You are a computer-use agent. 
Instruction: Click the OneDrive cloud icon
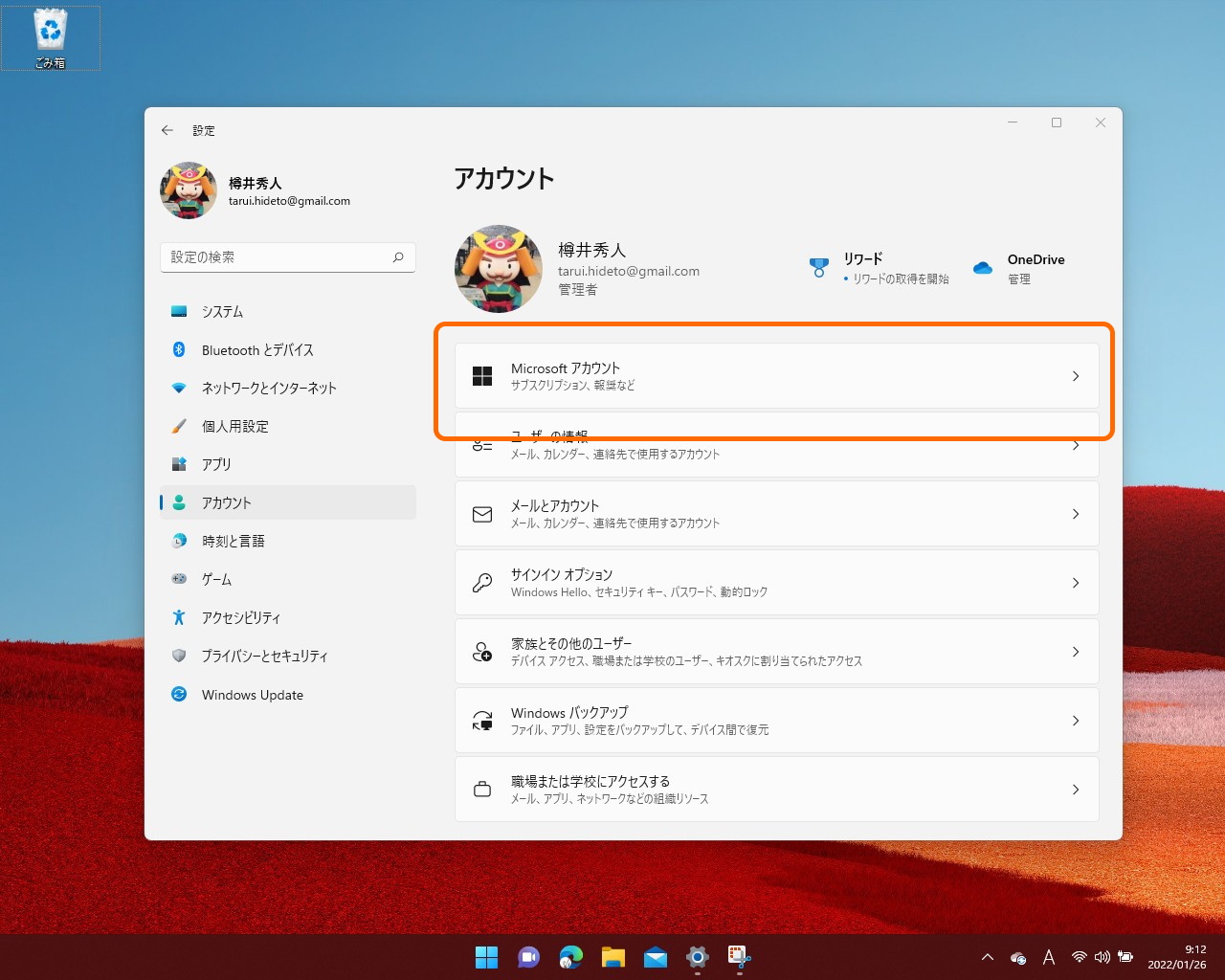click(x=982, y=269)
